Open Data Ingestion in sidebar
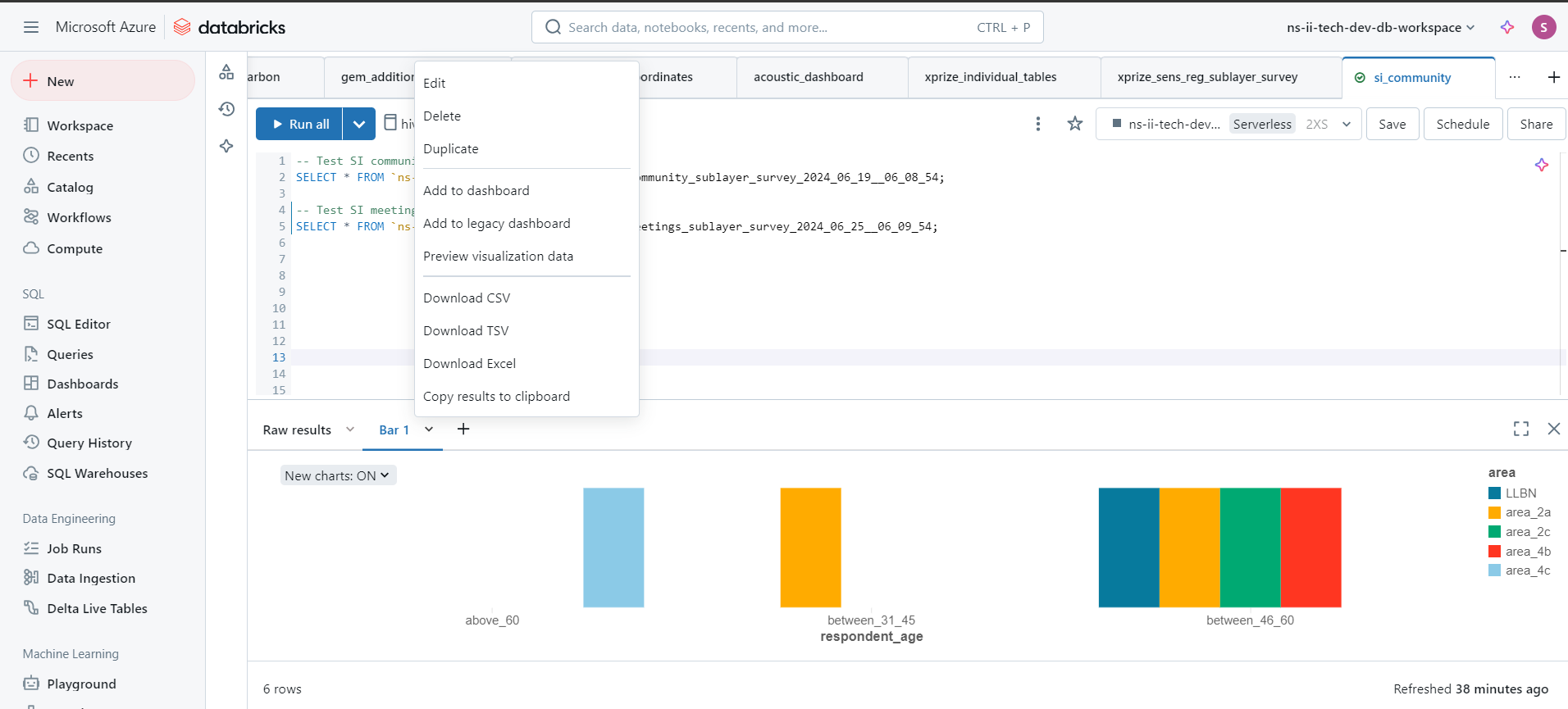 91,578
